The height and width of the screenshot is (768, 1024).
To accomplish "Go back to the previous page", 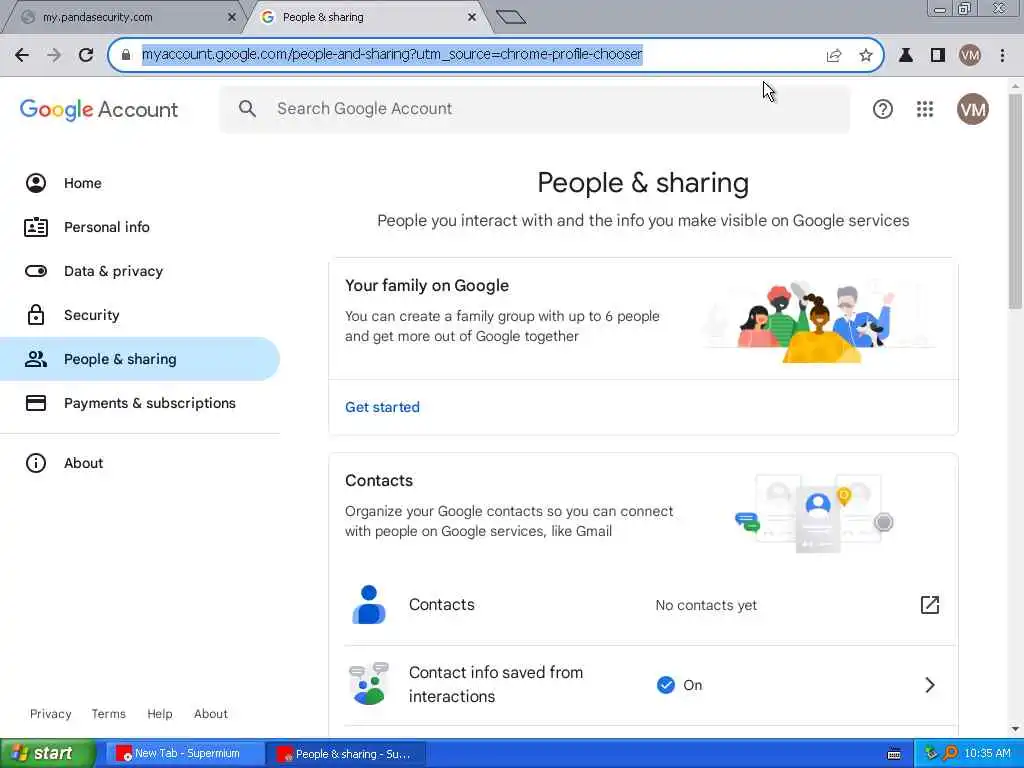I will (x=22, y=56).
